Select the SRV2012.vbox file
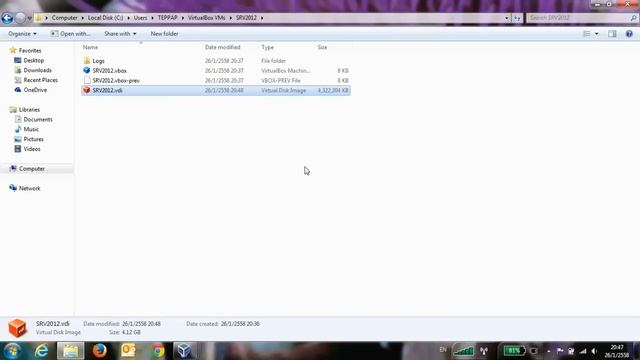This screenshot has height=360, width=640. [109, 71]
